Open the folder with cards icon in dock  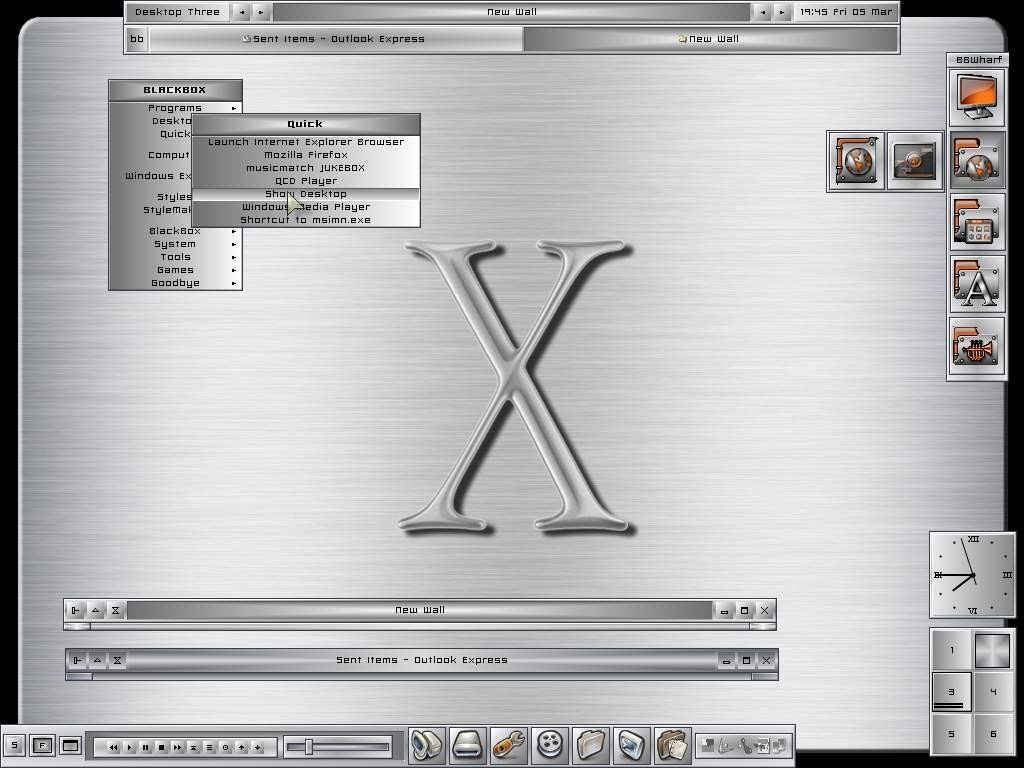(673, 745)
